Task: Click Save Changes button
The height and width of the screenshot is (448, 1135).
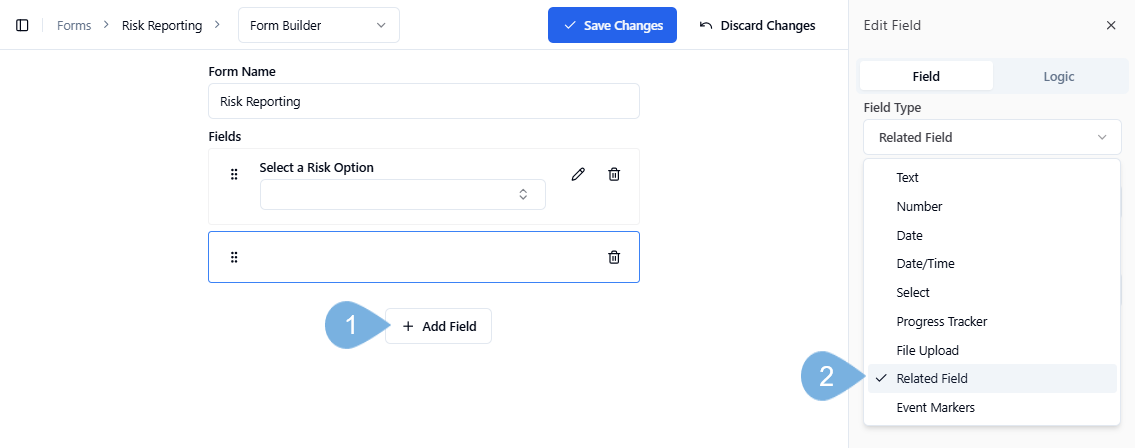Action: (612, 25)
